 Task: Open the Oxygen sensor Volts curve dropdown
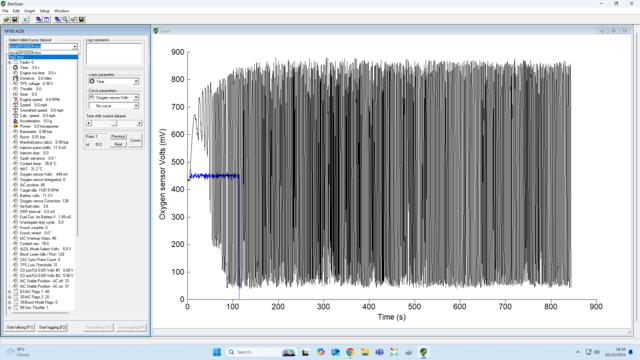pyautogui.click(x=136, y=98)
